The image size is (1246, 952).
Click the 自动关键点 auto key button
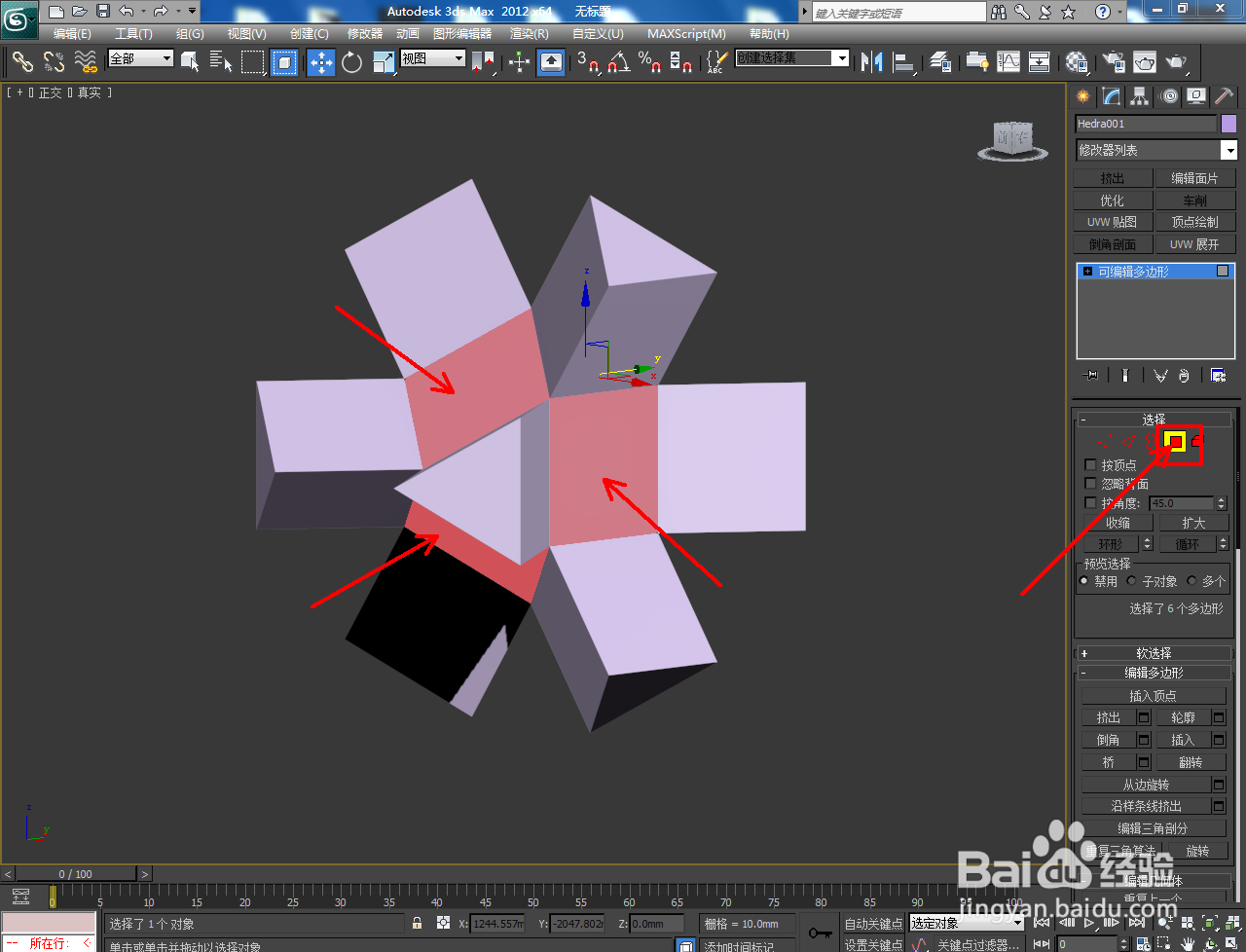(x=873, y=924)
